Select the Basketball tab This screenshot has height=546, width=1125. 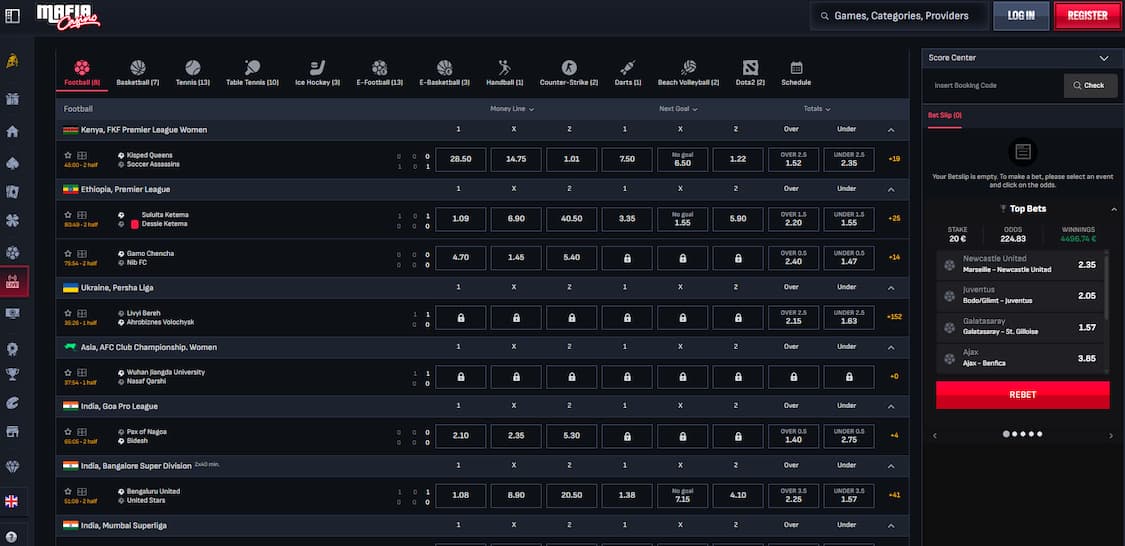pyautogui.click(x=138, y=73)
